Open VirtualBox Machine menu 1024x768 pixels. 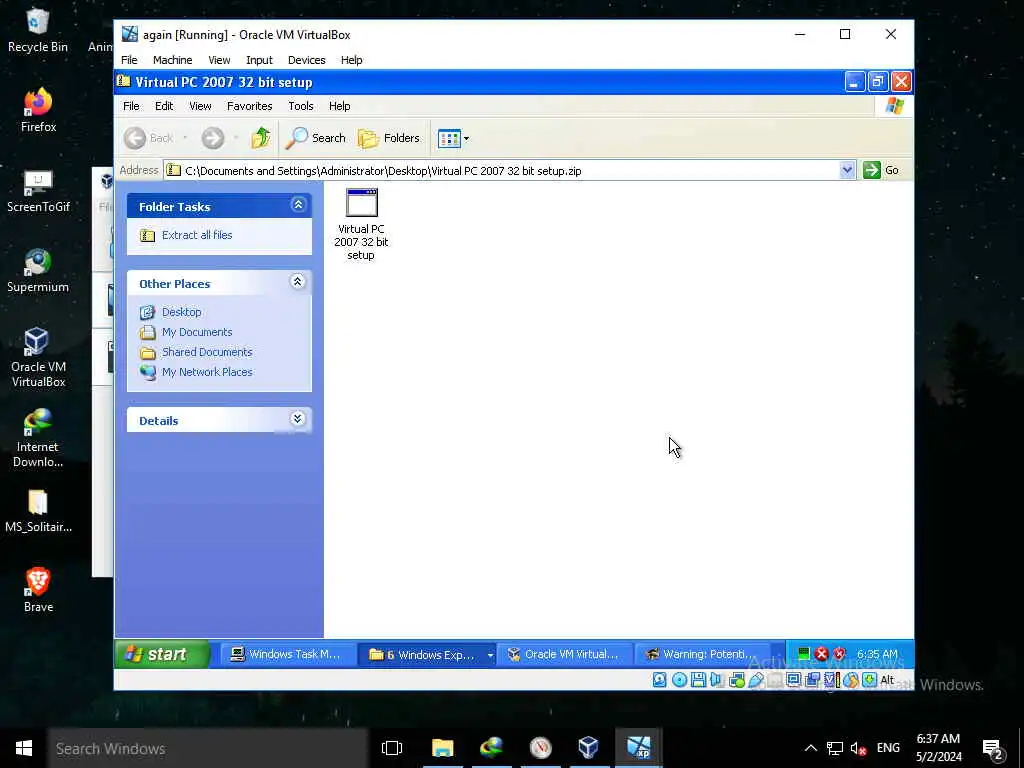tap(172, 60)
